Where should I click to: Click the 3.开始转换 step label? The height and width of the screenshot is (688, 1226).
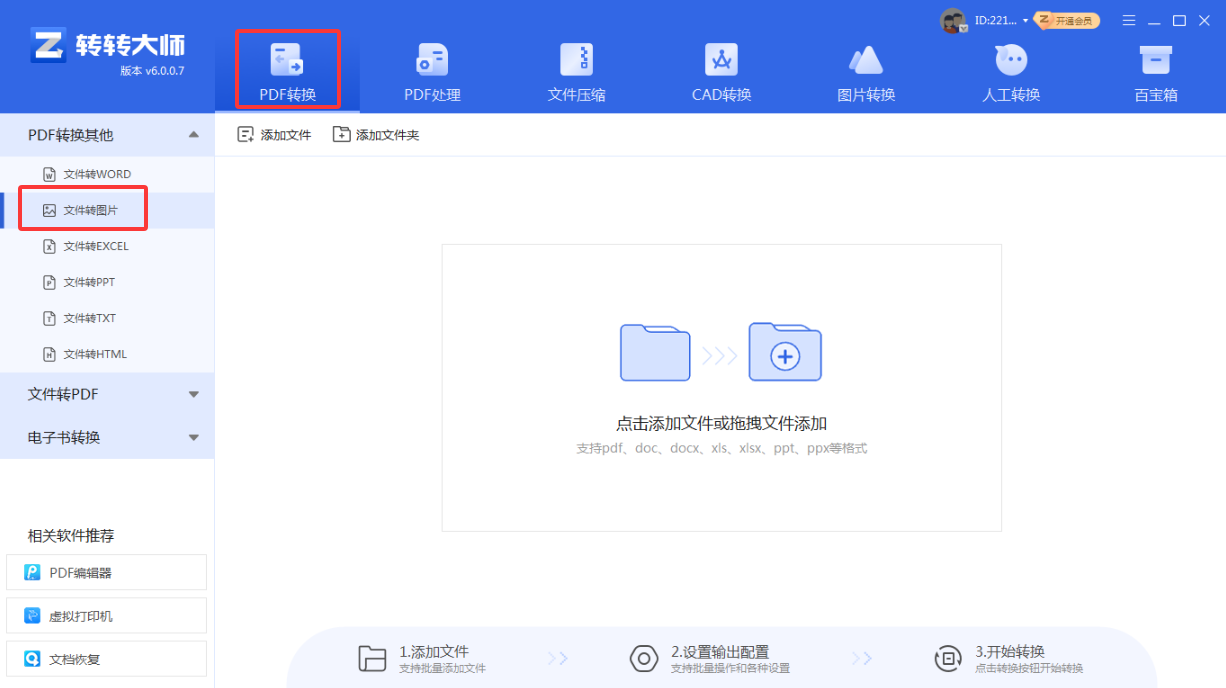tap(1010, 651)
